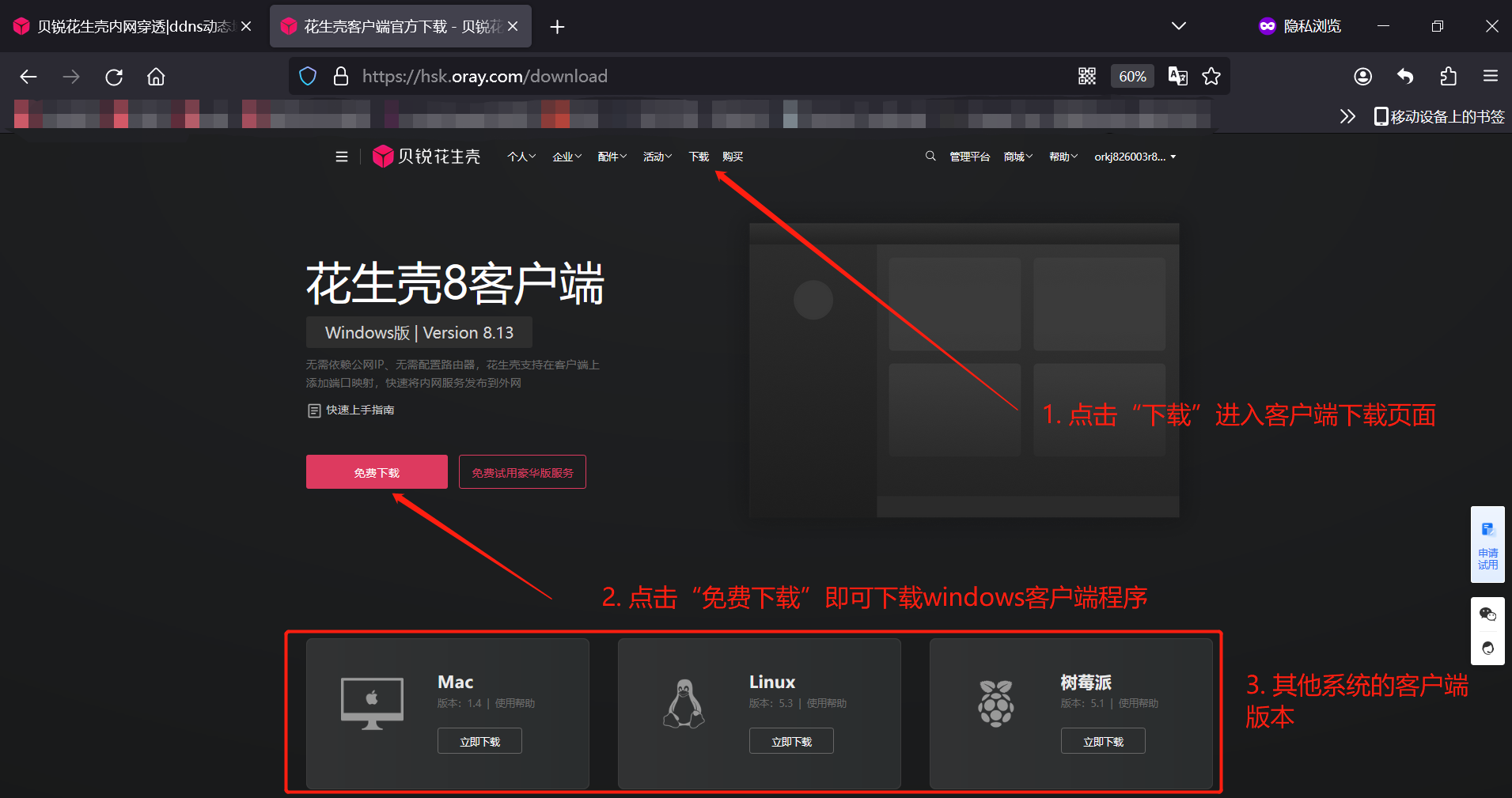Click the translate page icon
This screenshot has height=798, width=1512.
tap(1177, 76)
